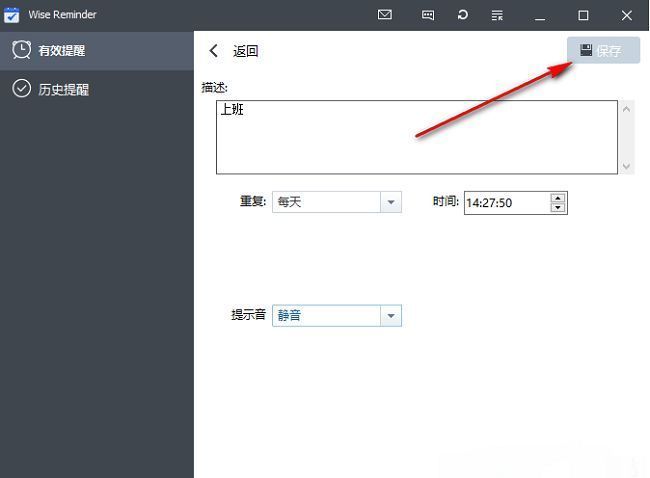Decrease the time with the down spinner arrow

point(558,208)
